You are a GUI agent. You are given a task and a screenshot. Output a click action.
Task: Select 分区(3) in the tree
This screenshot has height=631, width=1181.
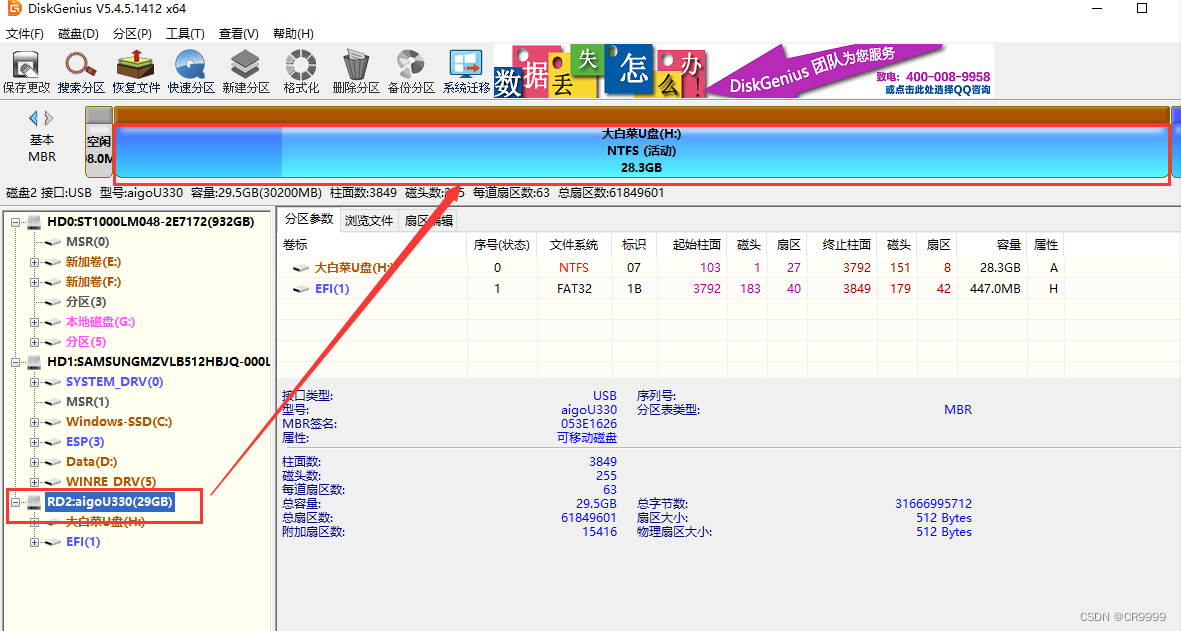pyautogui.click(x=86, y=301)
